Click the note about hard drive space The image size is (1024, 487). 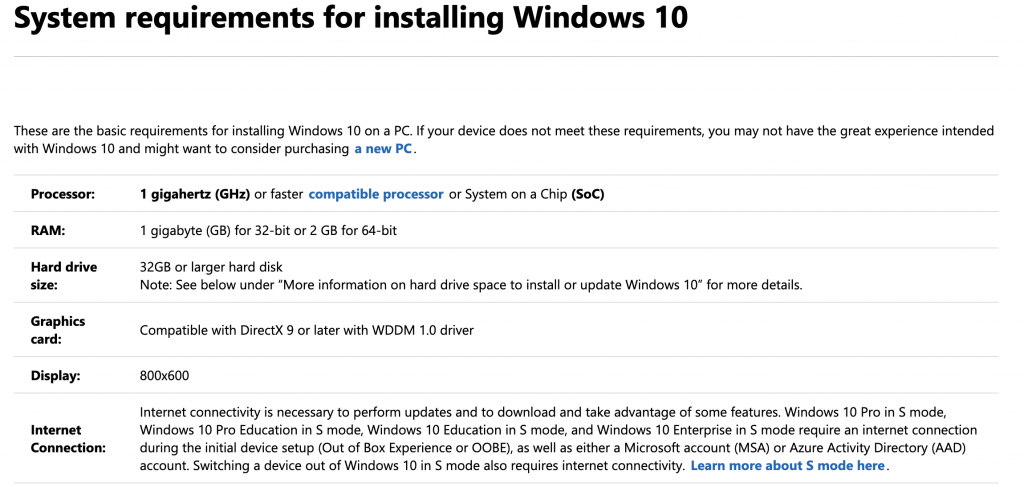pyautogui.click(x=470, y=285)
